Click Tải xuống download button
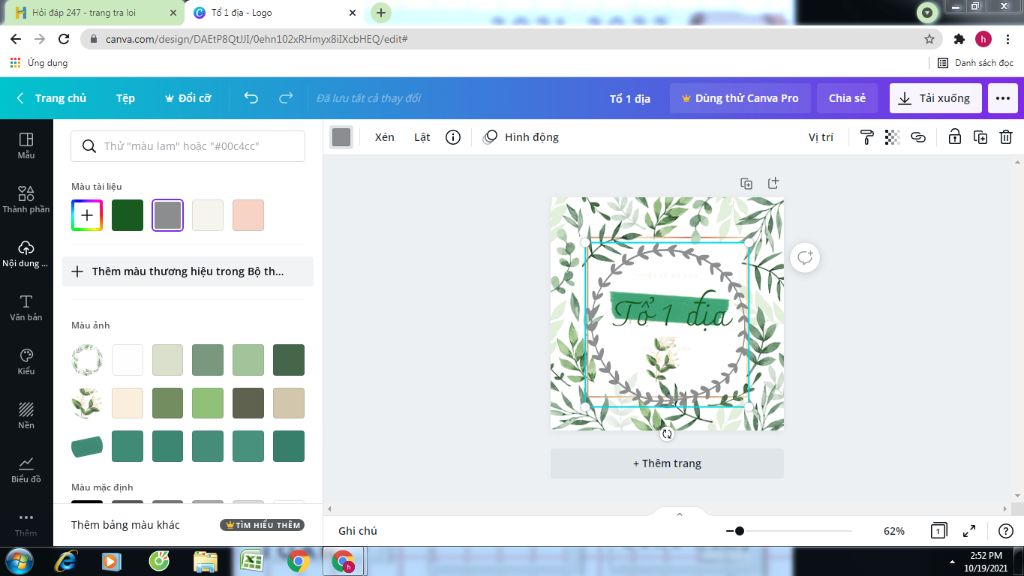This screenshot has width=1024, height=576. [x=935, y=98]
